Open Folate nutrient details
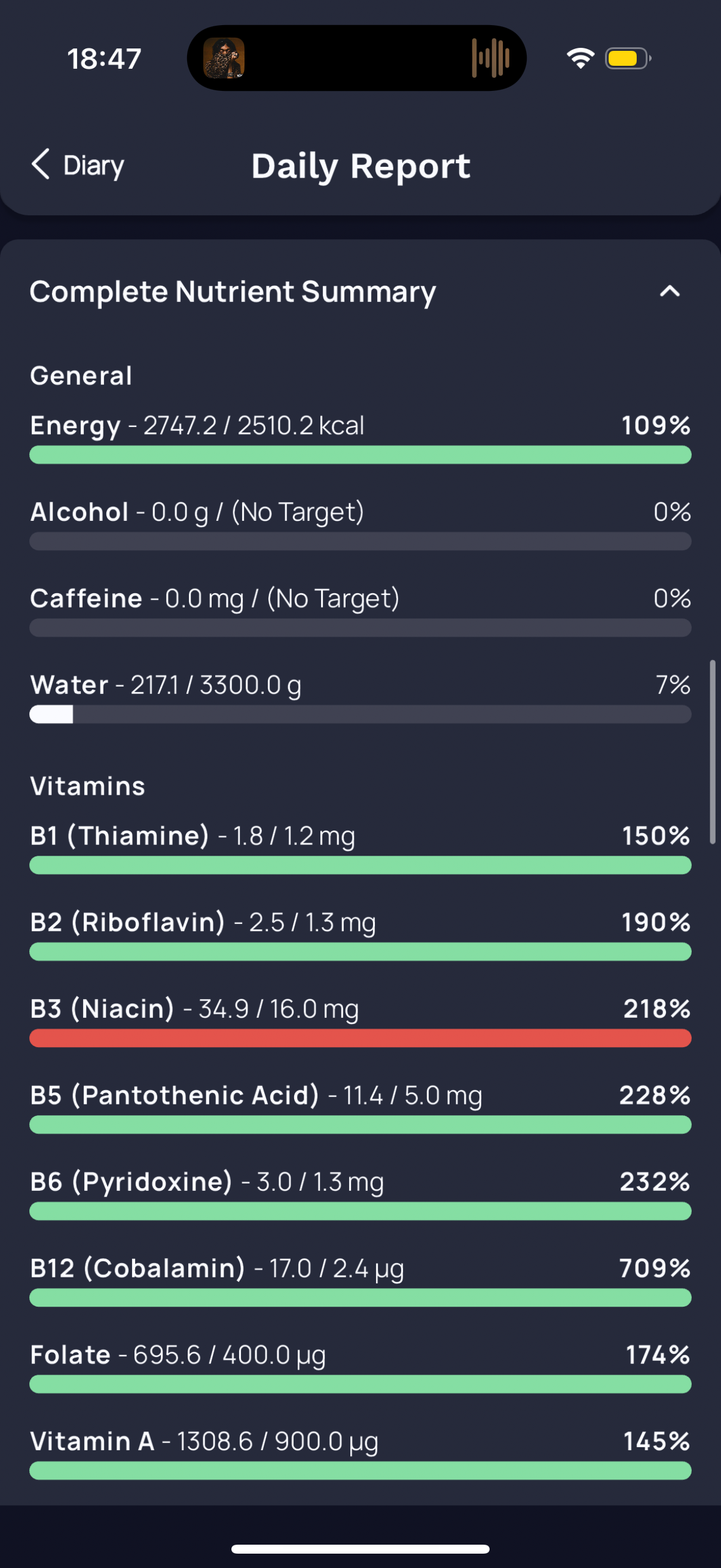Image resolution: width=721 pixels, height=1568 pixels. pos(360,1367)
